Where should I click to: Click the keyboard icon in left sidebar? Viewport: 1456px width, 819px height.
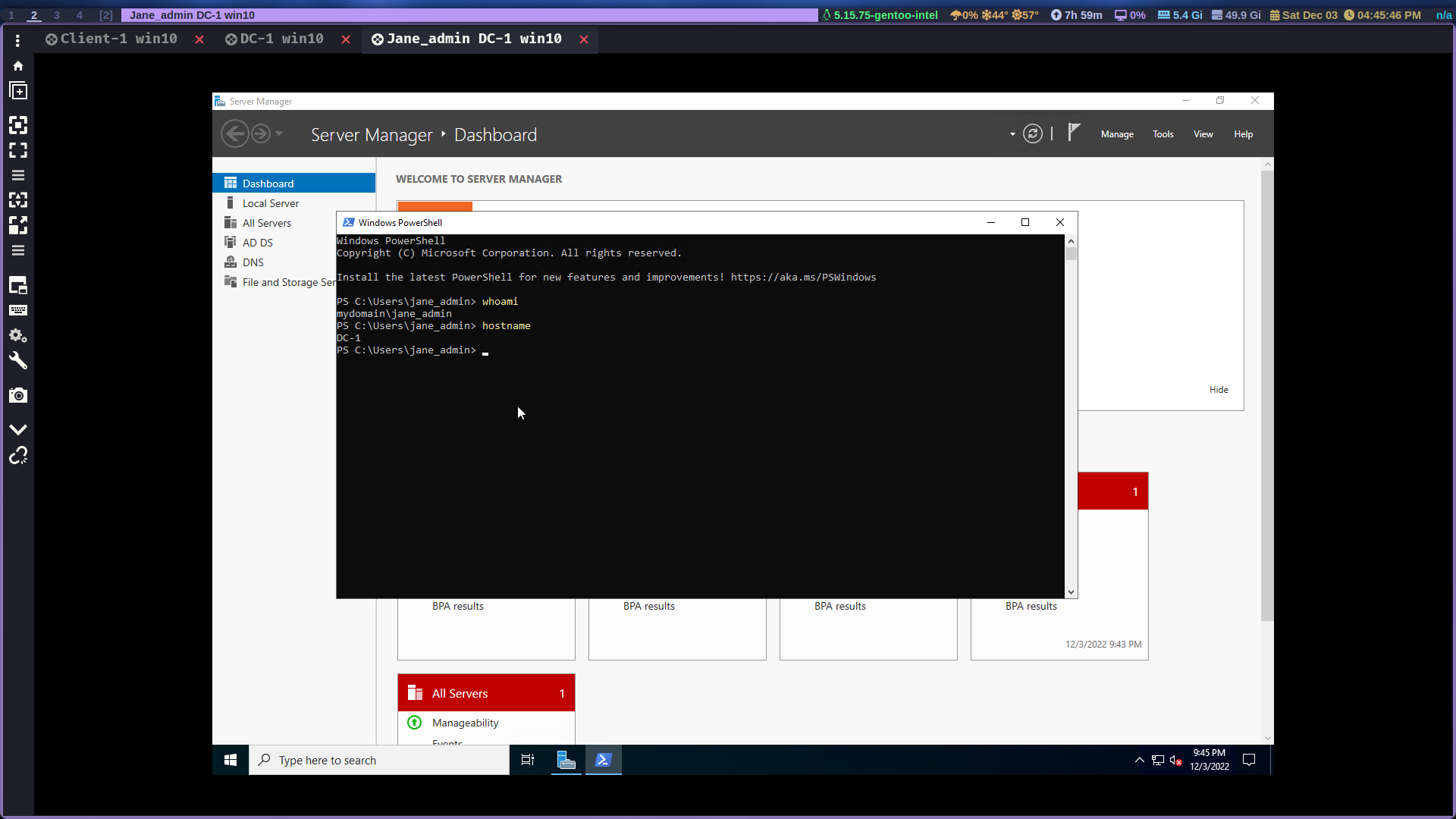click(x=18, y=310)
